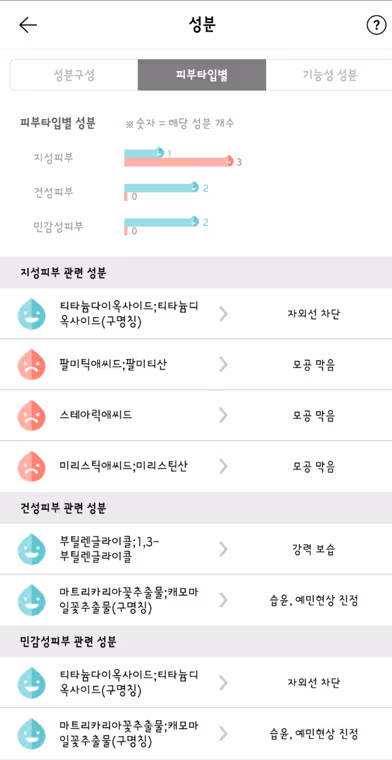This screenshot has height=760, width=392.
Task: Open the 미리스틱애씨드;미리스틴산 ingredient name
Action: point(124,466)
